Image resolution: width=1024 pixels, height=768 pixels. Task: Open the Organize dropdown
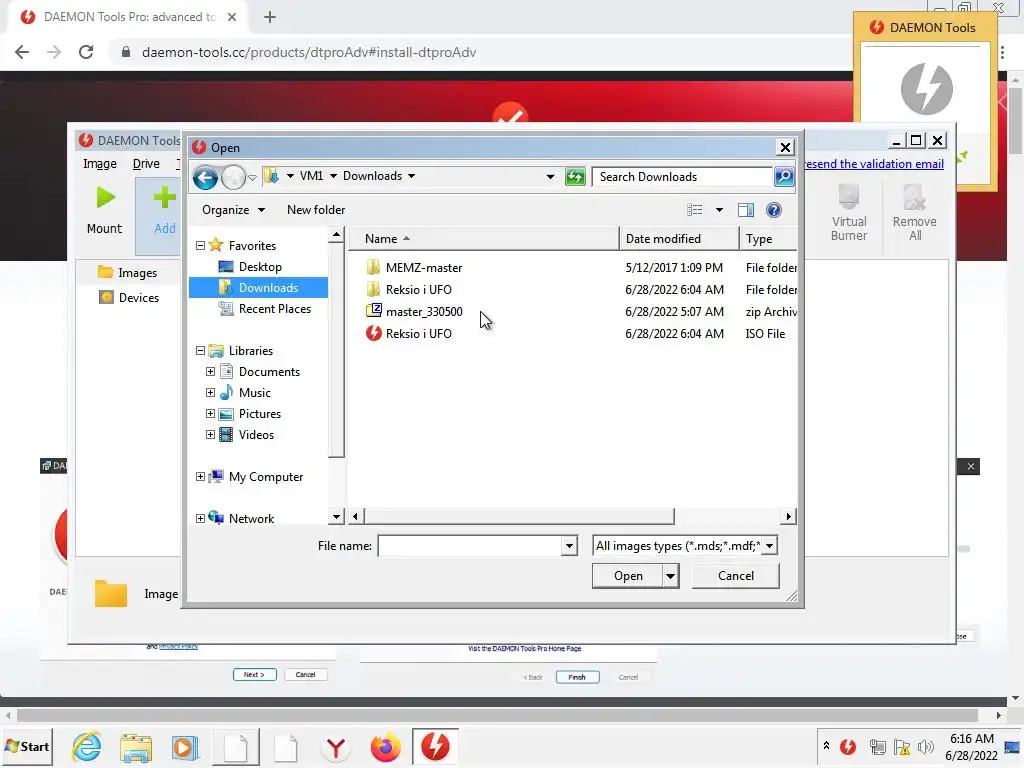233,210
